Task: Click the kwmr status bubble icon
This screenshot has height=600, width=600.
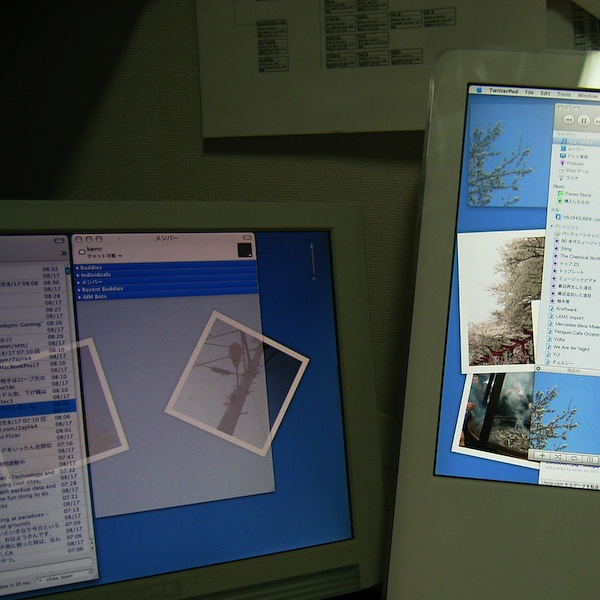Action: tap(82, 252)
